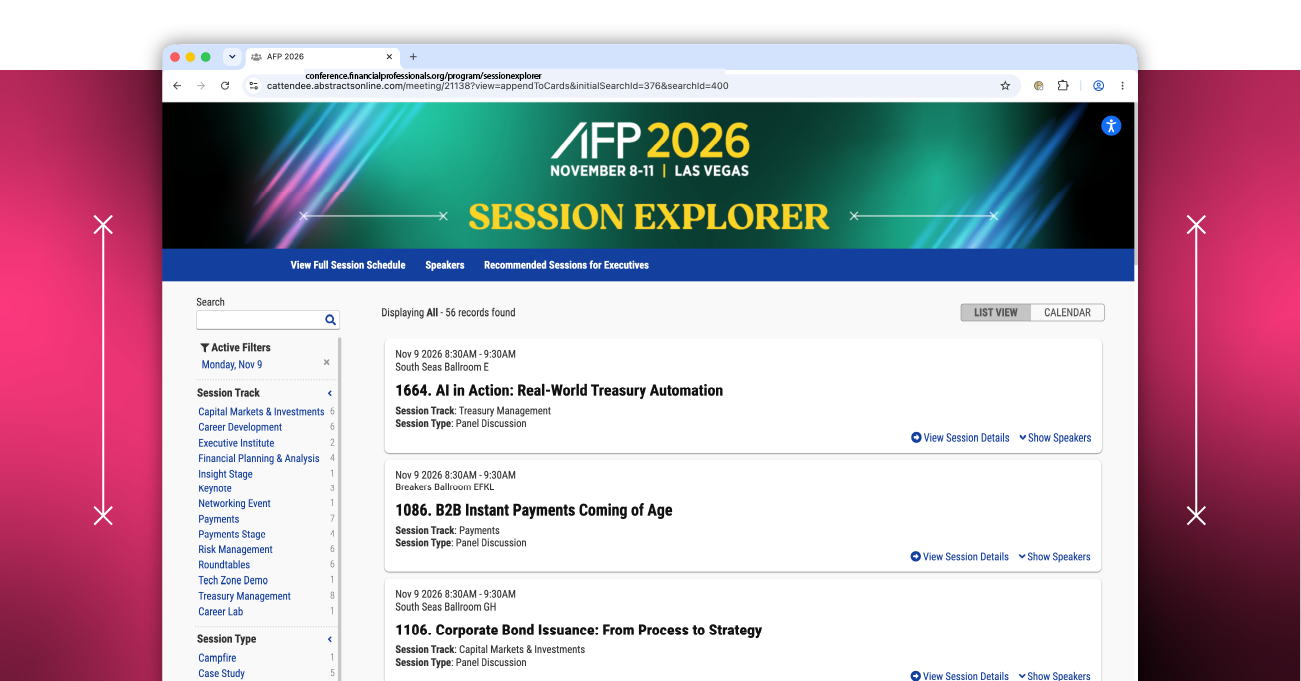Filter by Case Study session type
The image size is (1301, 681).
[221, 674]
